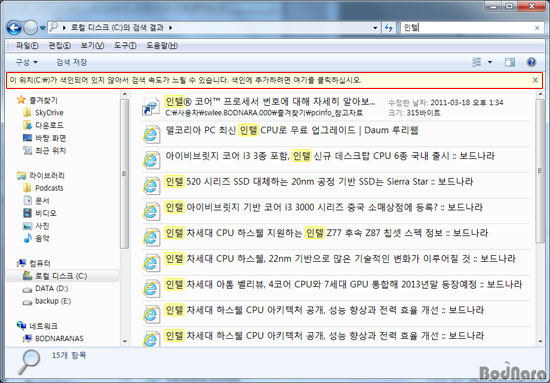Screen dimensions: 550x383
Task: Expand the view options dropdown arrow
Action: click(490, 62)
